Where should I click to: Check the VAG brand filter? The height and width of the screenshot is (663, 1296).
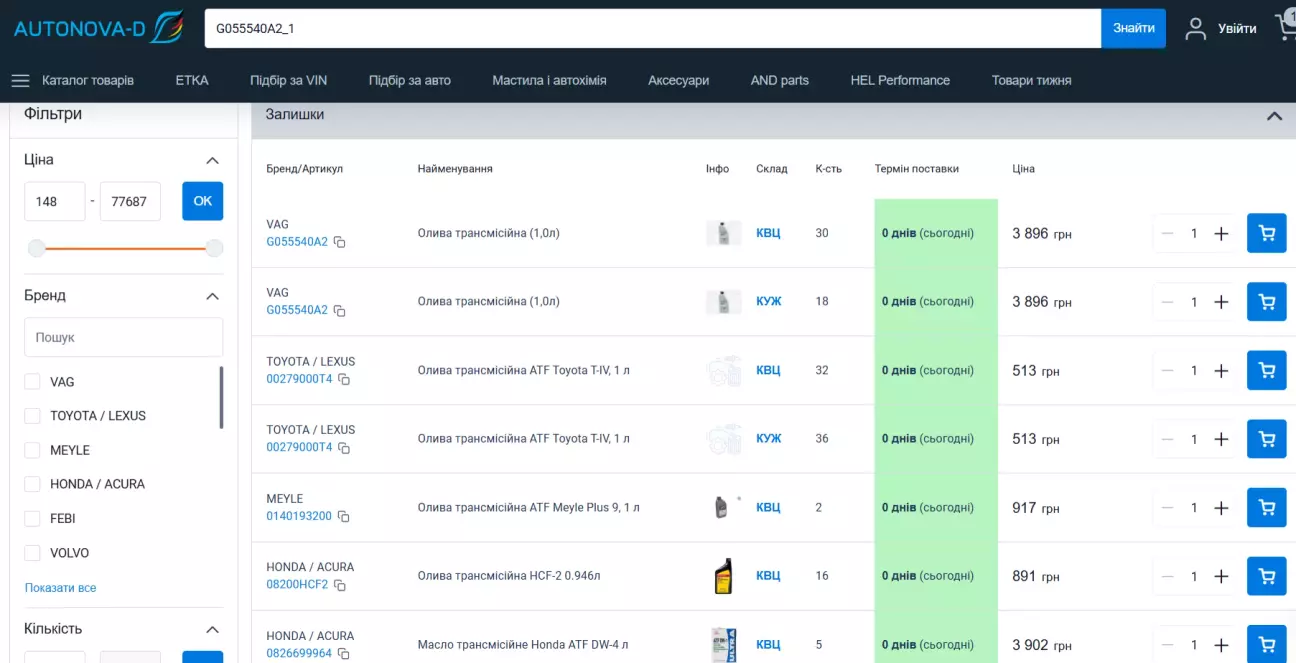point(32,382)
